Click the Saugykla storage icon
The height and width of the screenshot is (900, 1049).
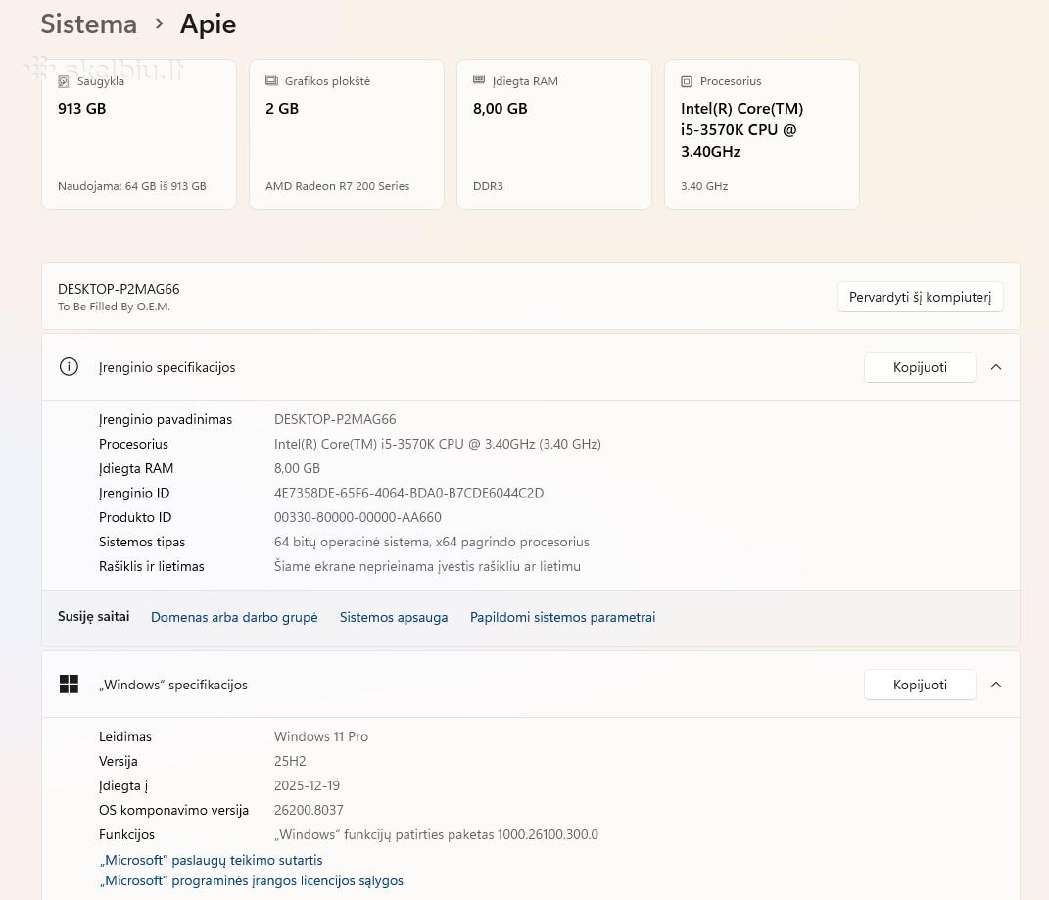pyautogui.click(x=64, y=81)
